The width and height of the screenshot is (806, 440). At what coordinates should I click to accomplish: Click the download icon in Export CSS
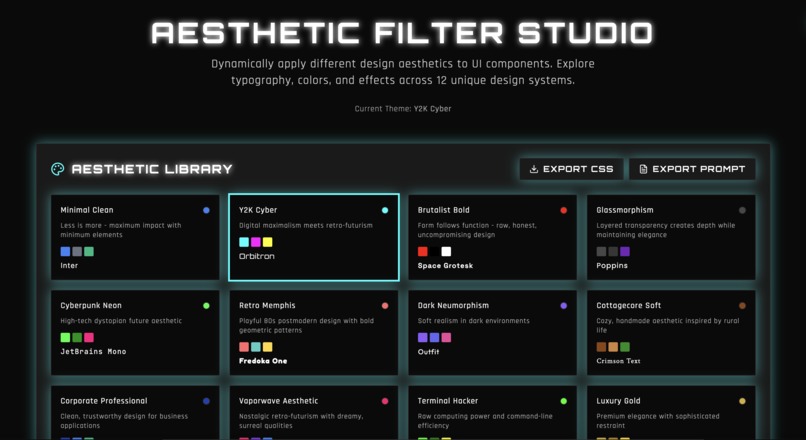click(x=534, y=169)
